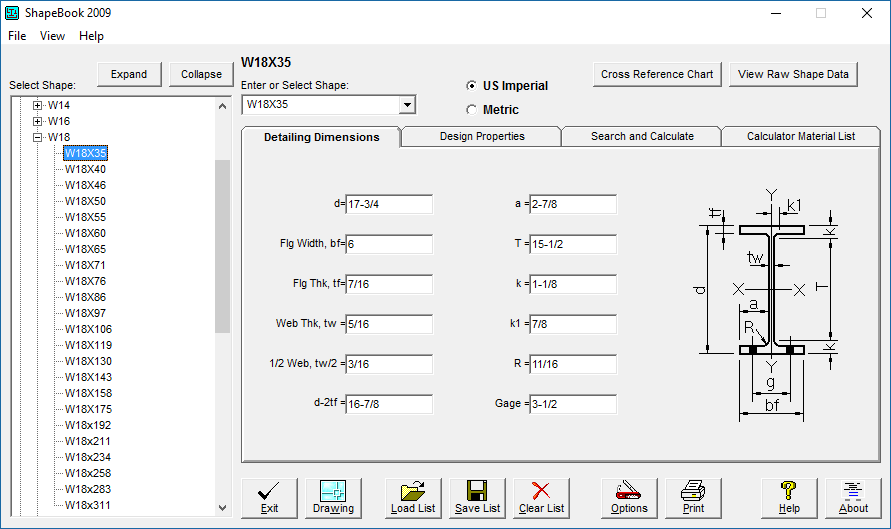The image size is (891, 529).
Task: Select the Detailing Dimensions tab
Action: coord(322,137)
